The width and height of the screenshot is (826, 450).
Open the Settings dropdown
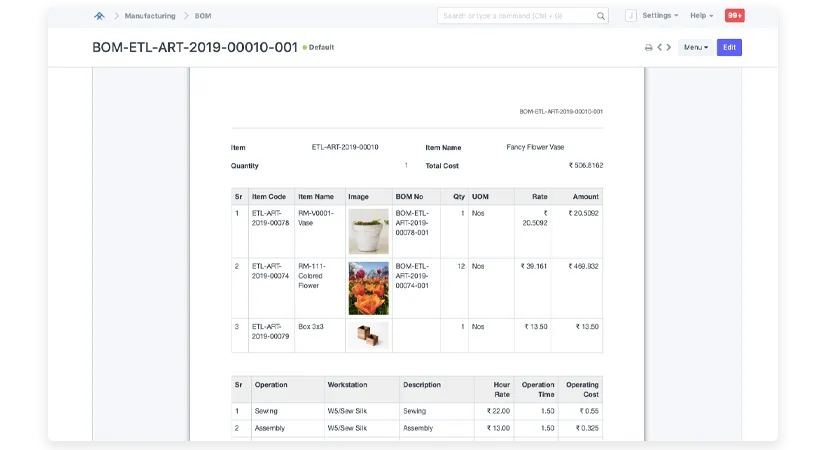660,16
